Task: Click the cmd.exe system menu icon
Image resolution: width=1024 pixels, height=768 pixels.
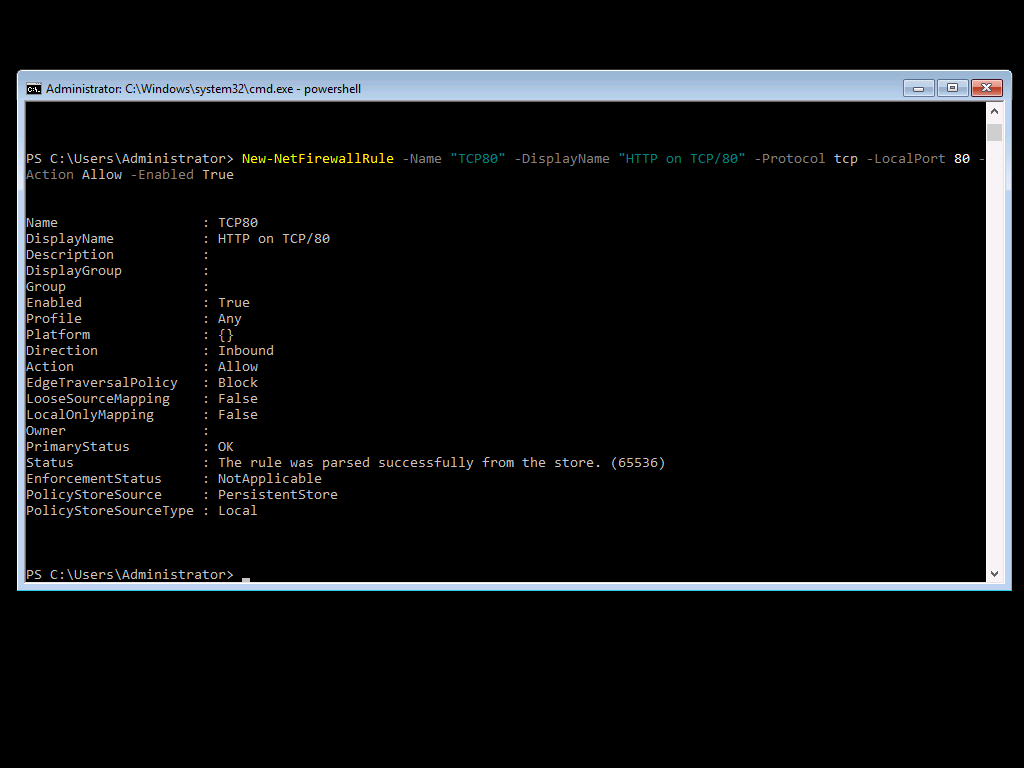Action: pos(33,89)
